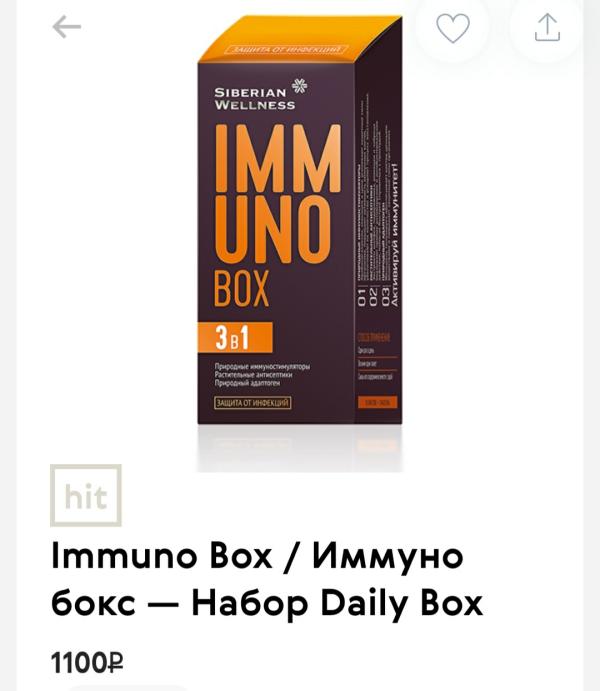Click the snowflake emblem on the package
Image resolution: width=600 pixels, height=691 pixels.
tap(300, 85)
